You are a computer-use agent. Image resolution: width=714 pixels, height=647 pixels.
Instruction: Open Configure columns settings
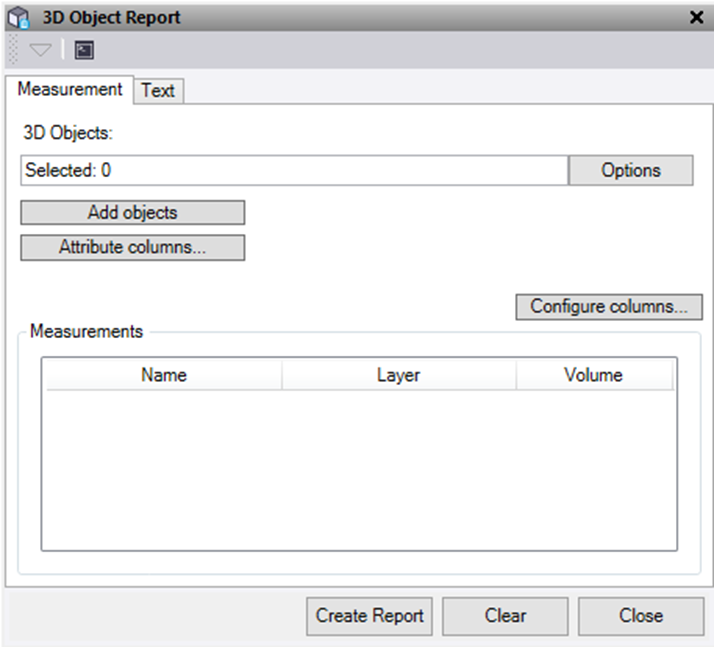[608, 306]
